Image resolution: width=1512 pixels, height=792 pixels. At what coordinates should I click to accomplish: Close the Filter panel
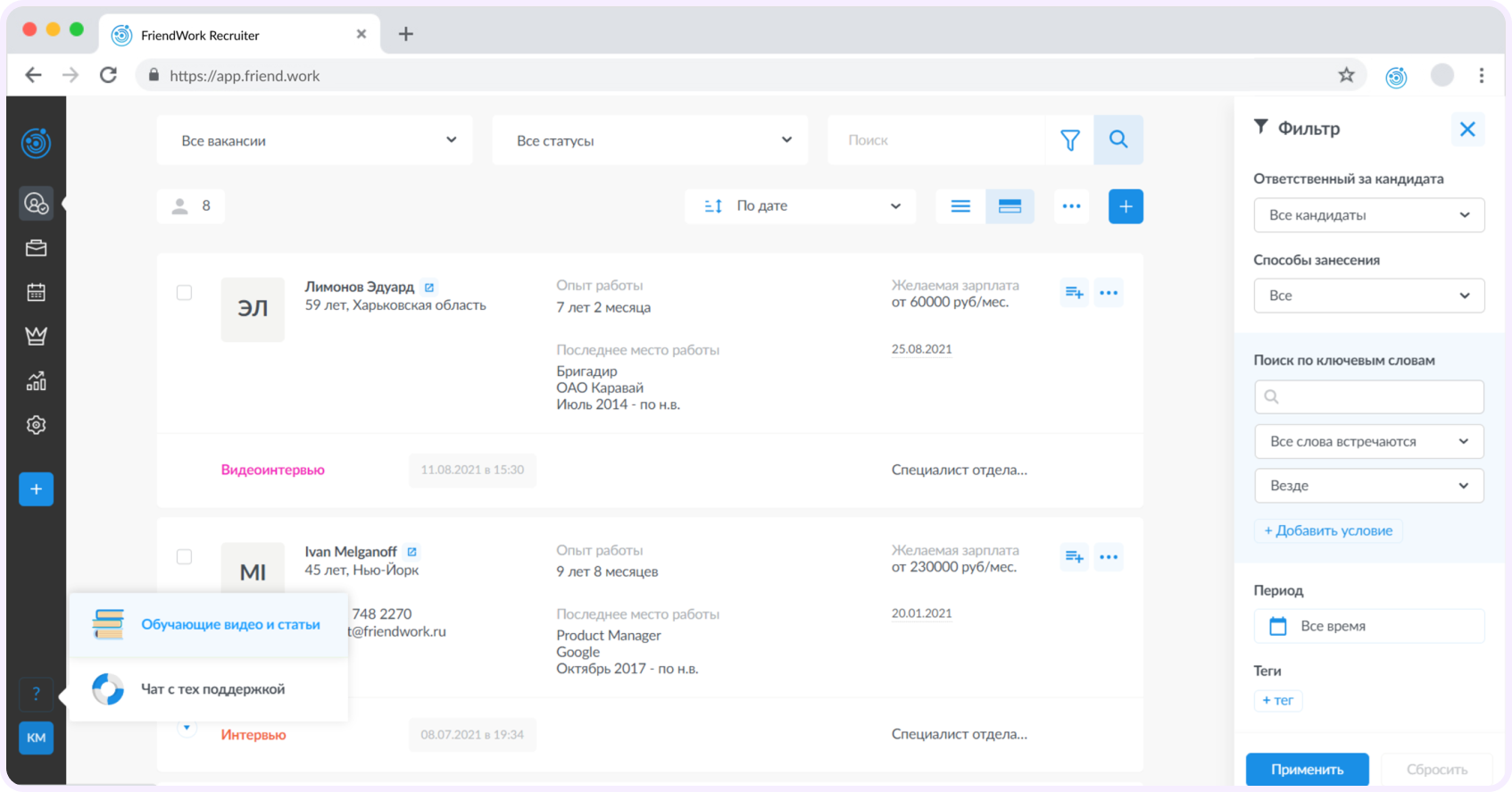tap(1467, 129)
